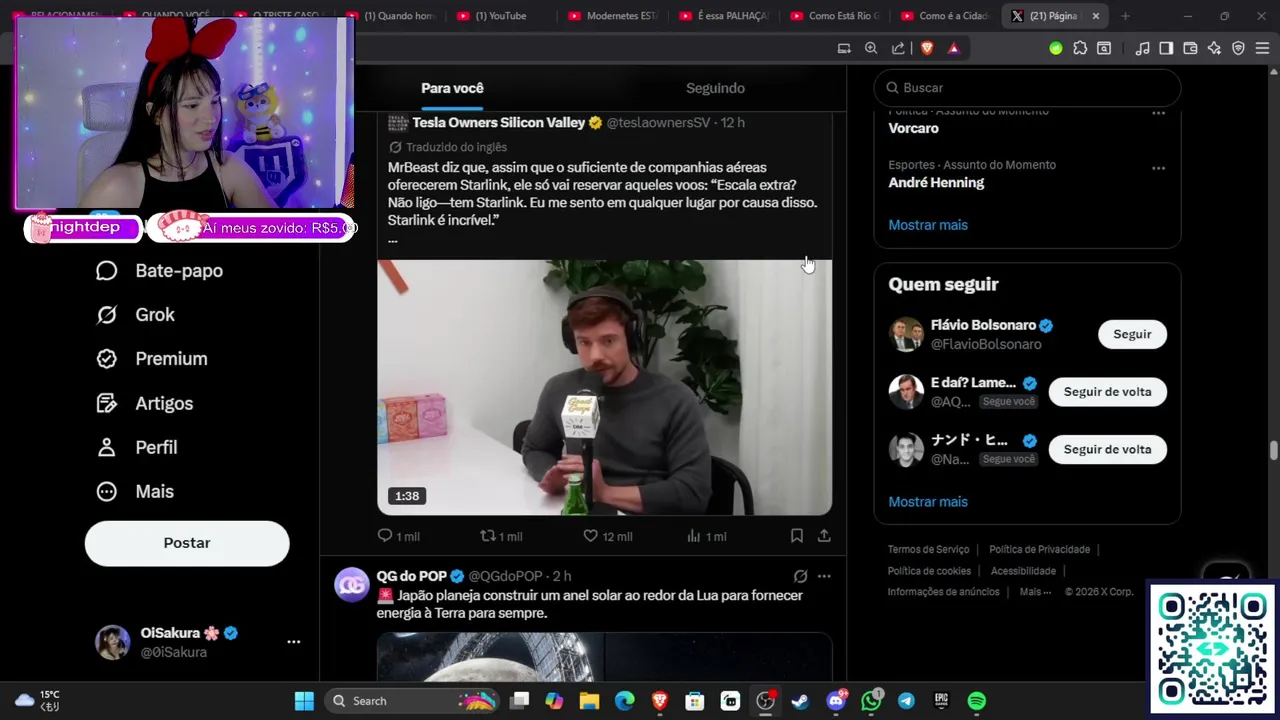Click the Grok icon on QG do POP post

click(800, 576)
